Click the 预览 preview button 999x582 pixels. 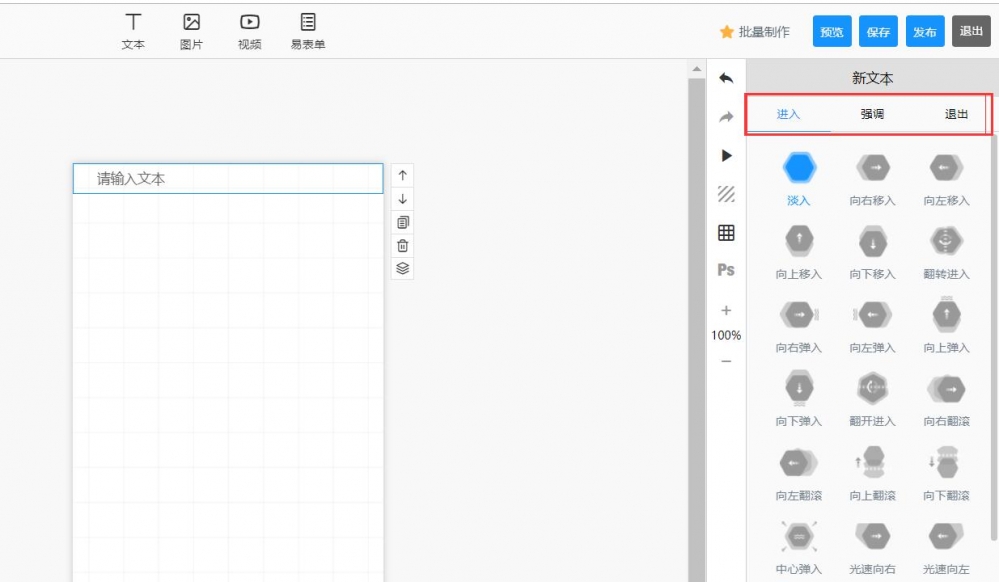pos(831,32)
